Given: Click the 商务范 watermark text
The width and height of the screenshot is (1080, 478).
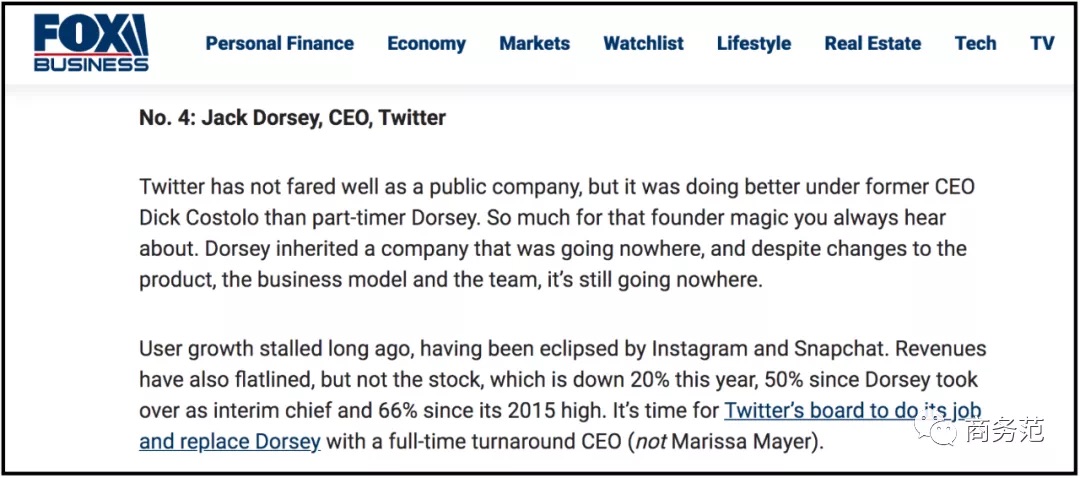Looking at the screenshot, I should tap(1004, 431).
